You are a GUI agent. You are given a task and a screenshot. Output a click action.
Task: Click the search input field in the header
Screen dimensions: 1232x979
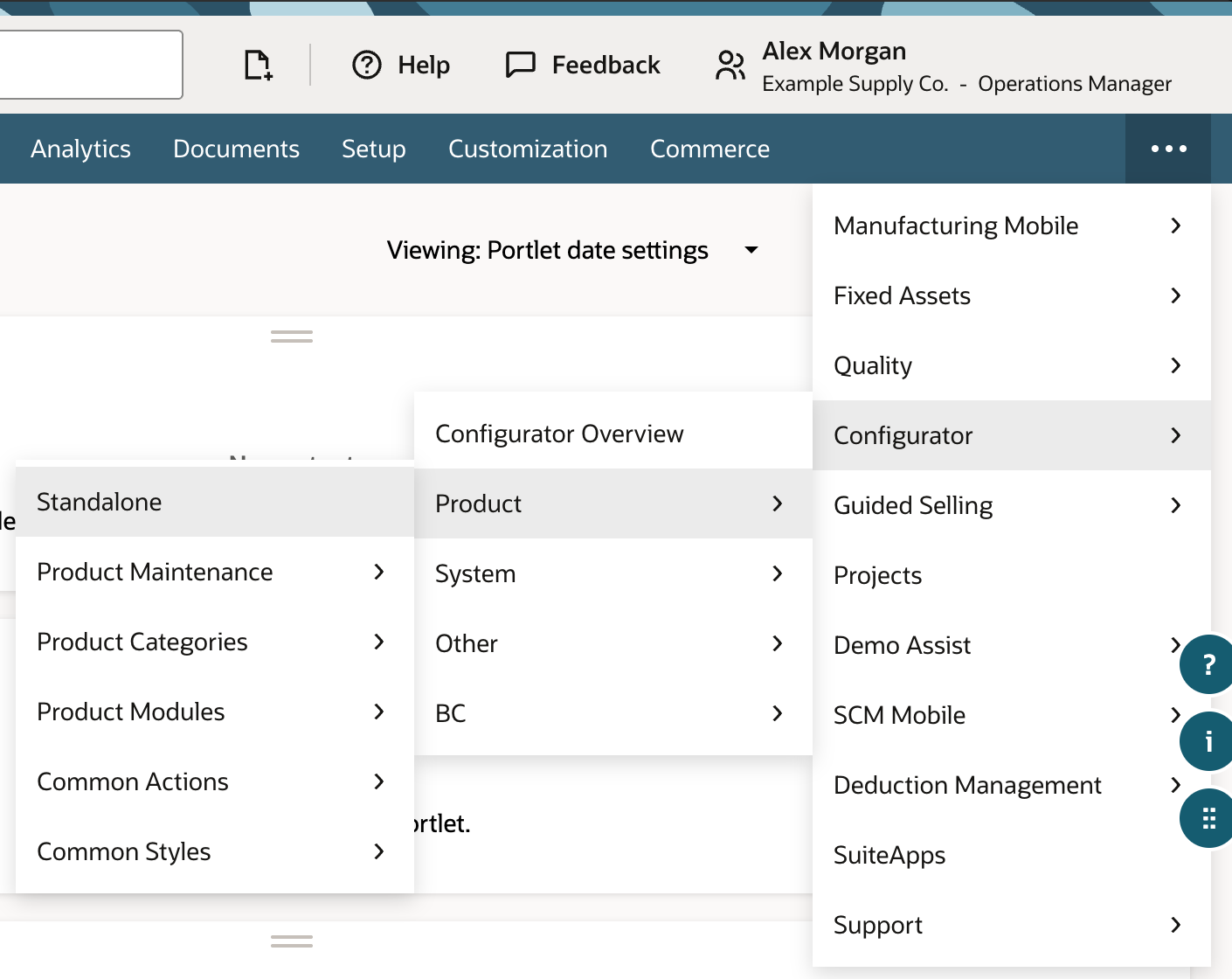point(91,65)
